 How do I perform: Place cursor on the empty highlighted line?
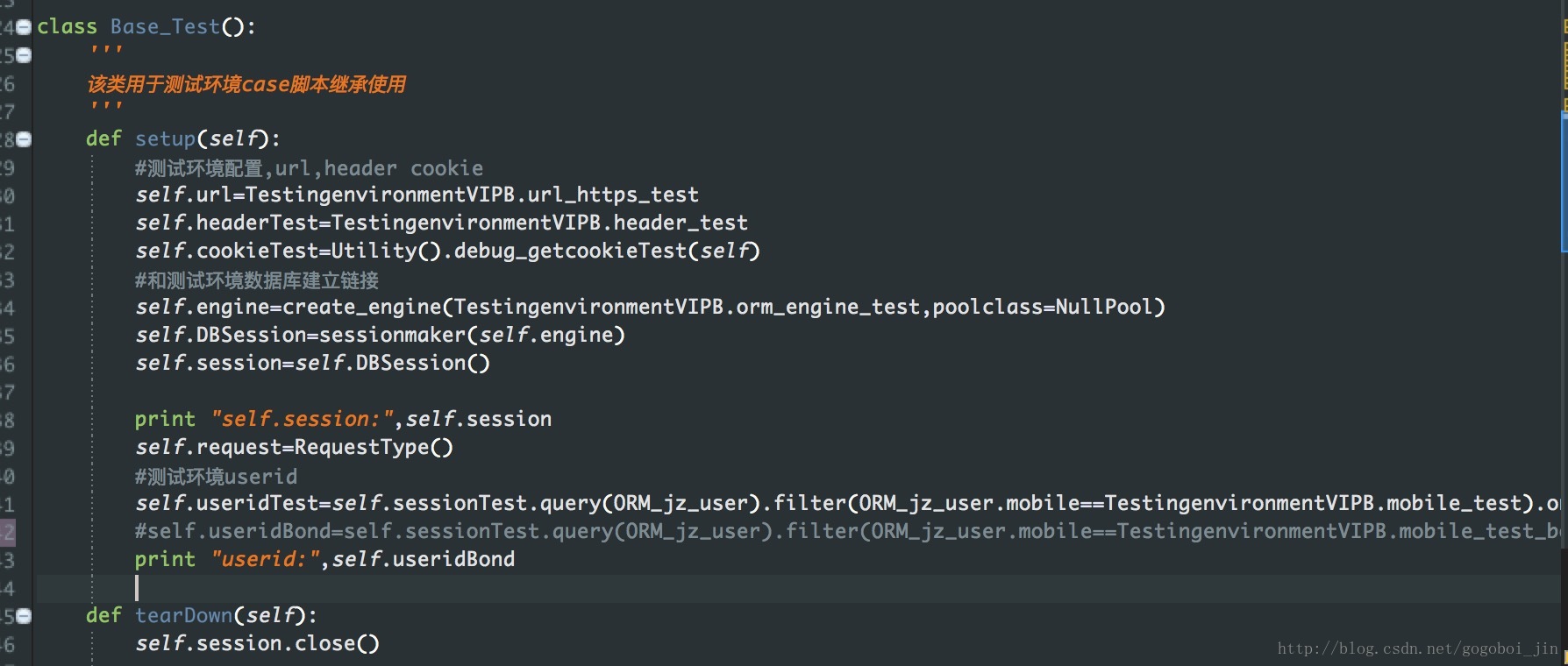click(789, 588)
